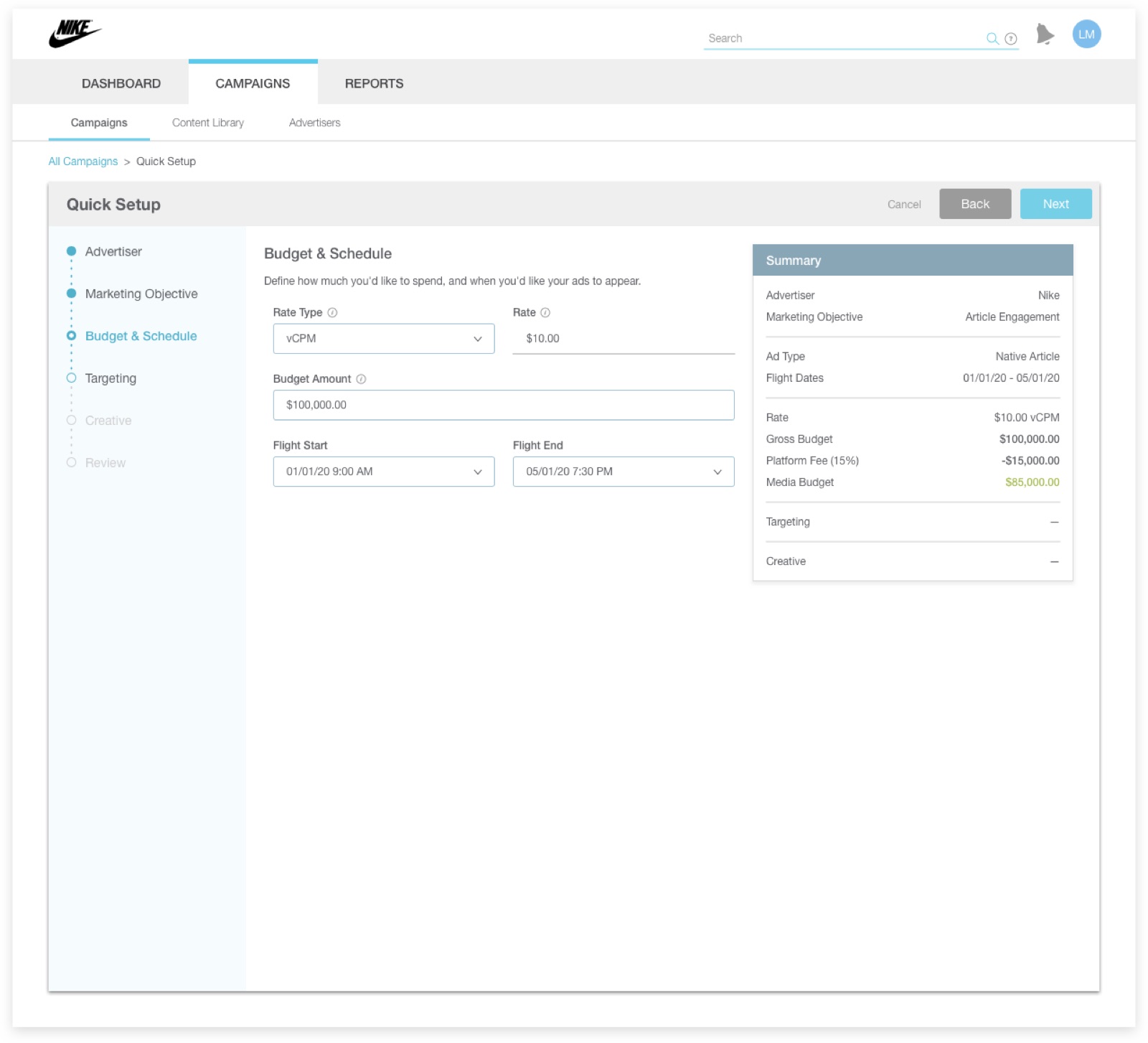Switch to the DASHBOARD tab
1148x1043 pixels.
(121, 83)
